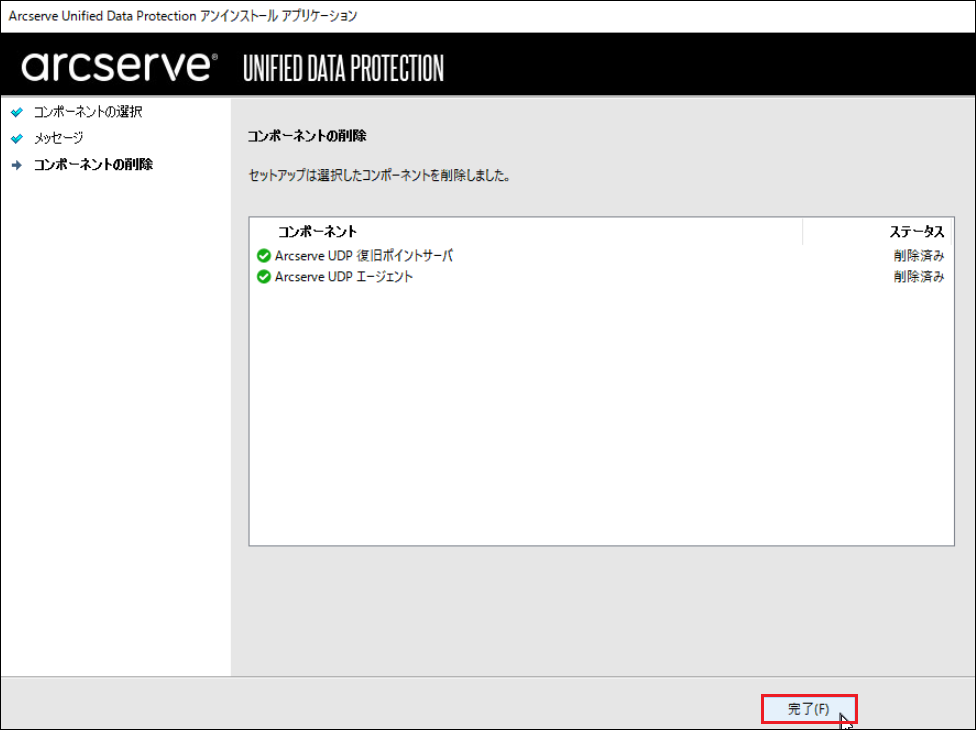Click the コンポーネント column header

click(x=317, y=232)
